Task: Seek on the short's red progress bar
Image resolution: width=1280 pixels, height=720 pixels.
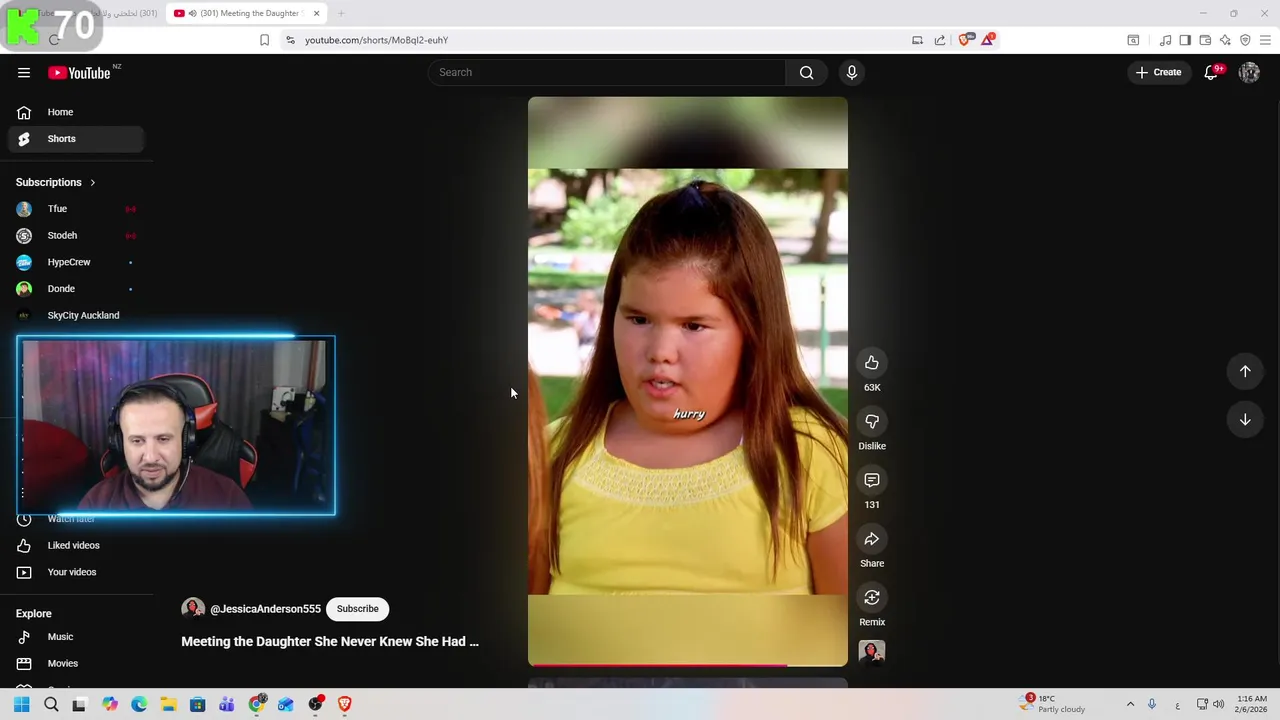Action: pyautogui.click(x=688, y=664)
